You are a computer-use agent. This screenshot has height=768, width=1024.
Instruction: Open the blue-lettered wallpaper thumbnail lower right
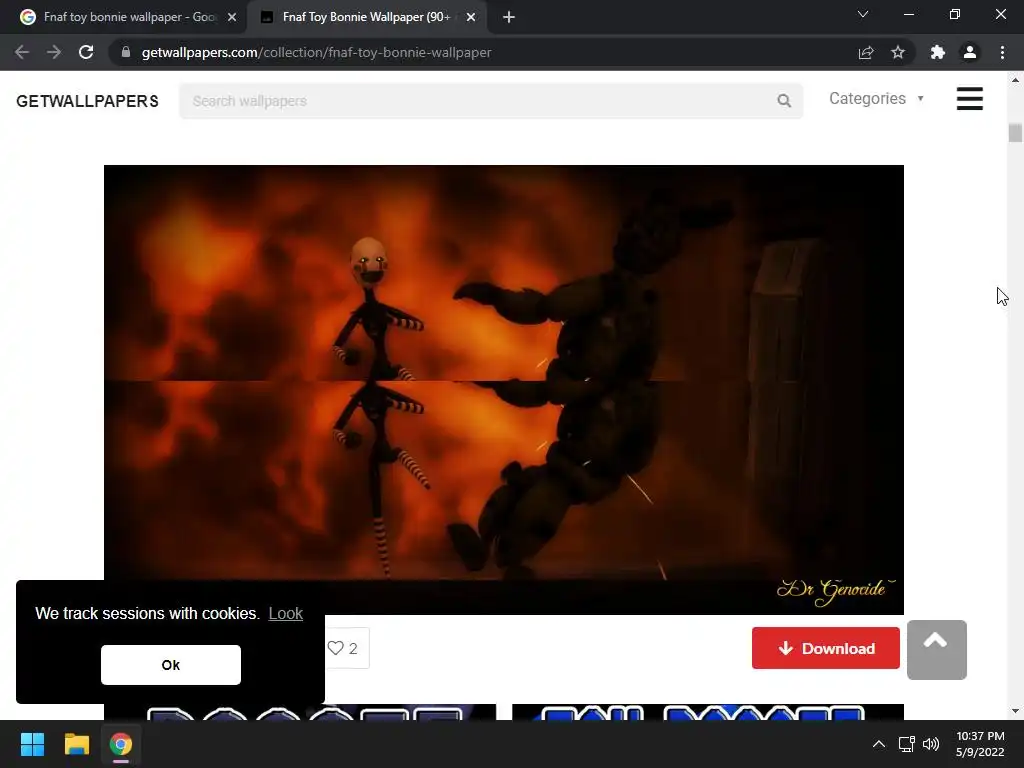click(x=708, y=712)
